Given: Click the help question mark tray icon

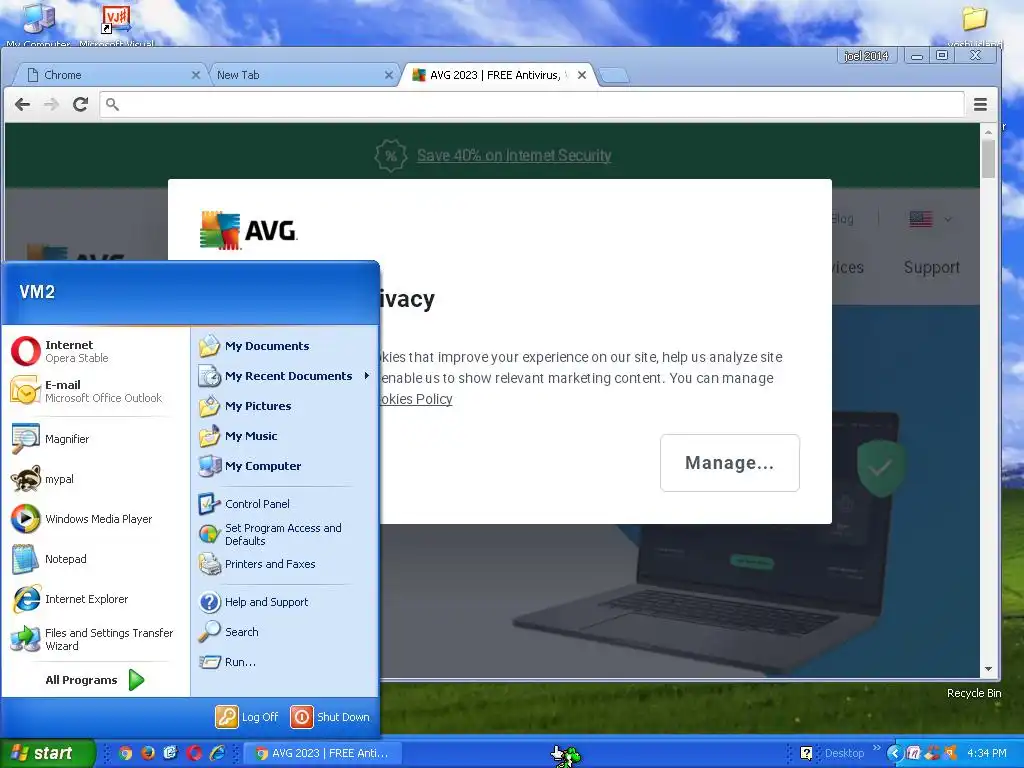Looking at the screenshot, I should (806, 754).
